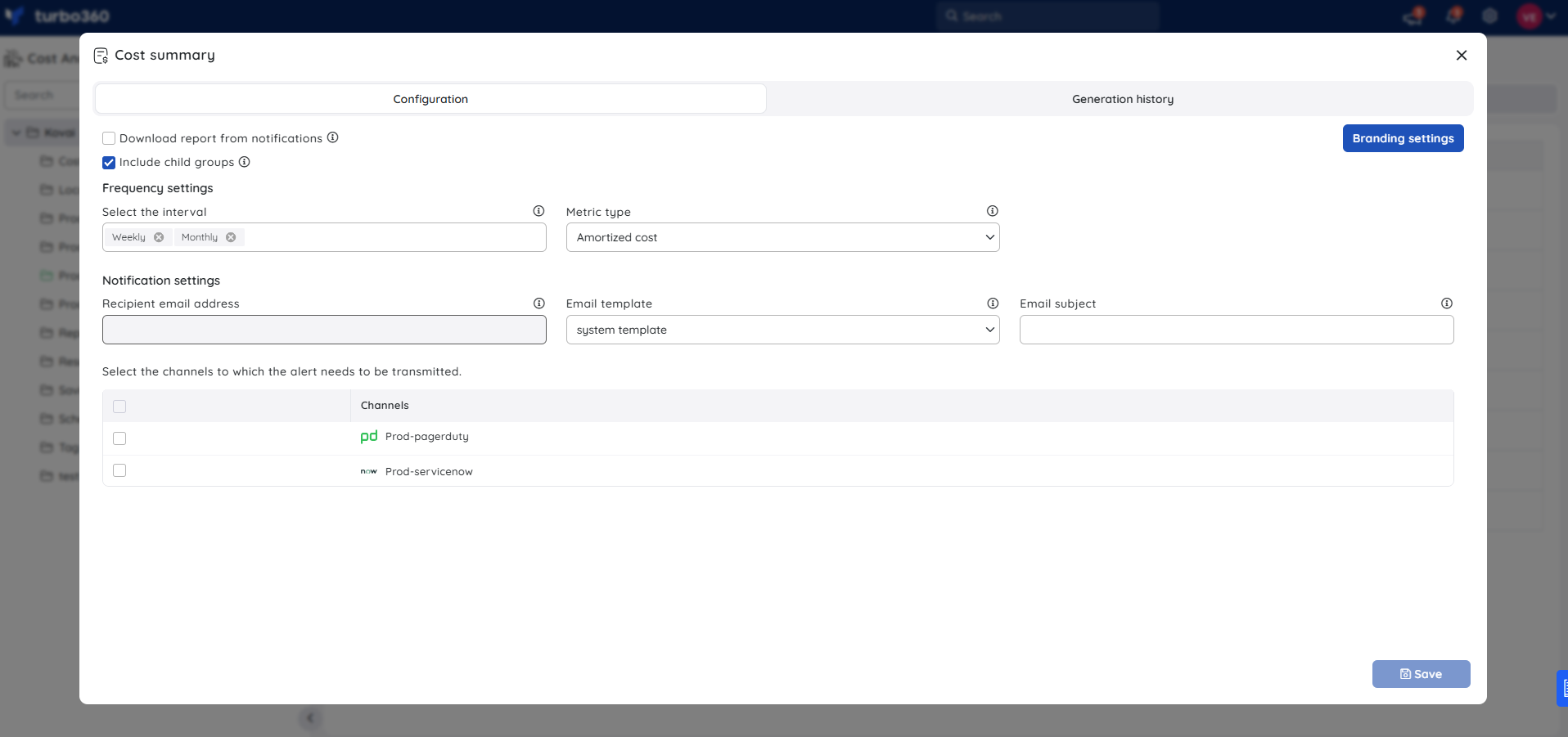Collapse the Kovai tree node in sidebar
1568x737 pixels.
pos(16,133)
